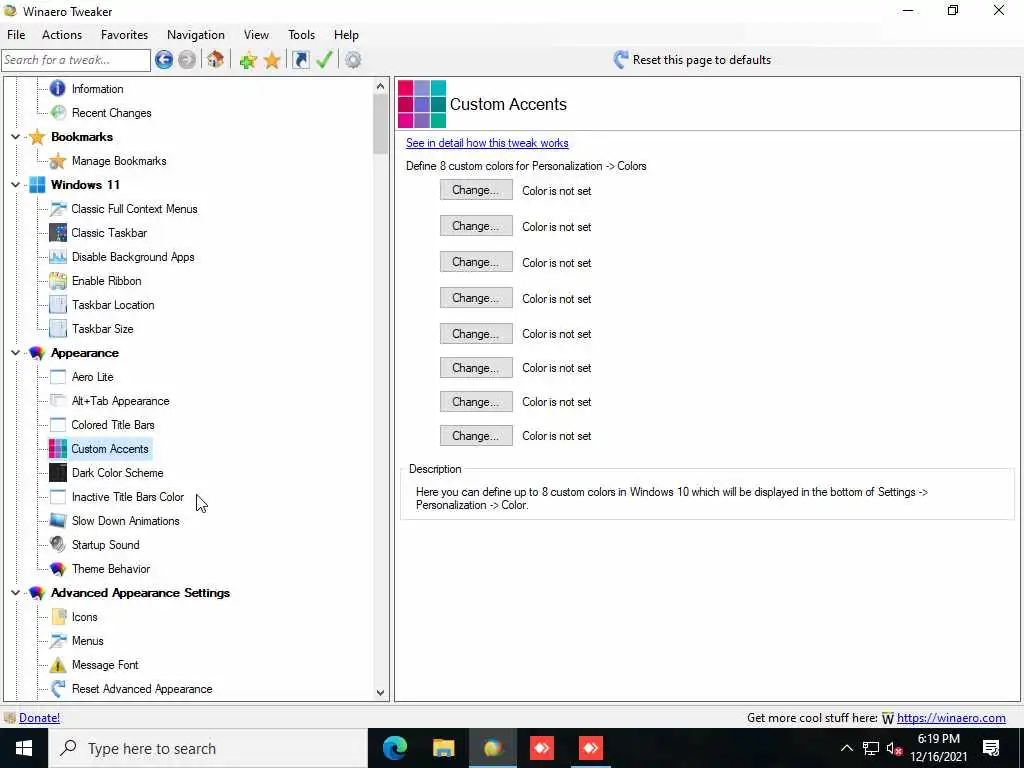Open the View menu

256,35
